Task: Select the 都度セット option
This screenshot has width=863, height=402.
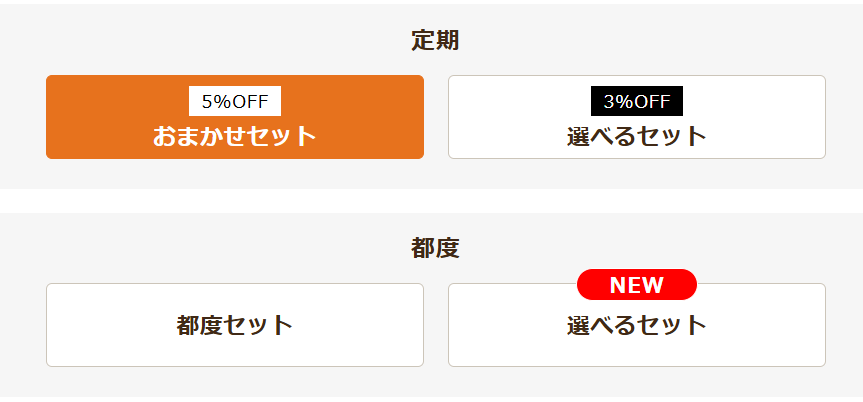Action: pos(235,325)
